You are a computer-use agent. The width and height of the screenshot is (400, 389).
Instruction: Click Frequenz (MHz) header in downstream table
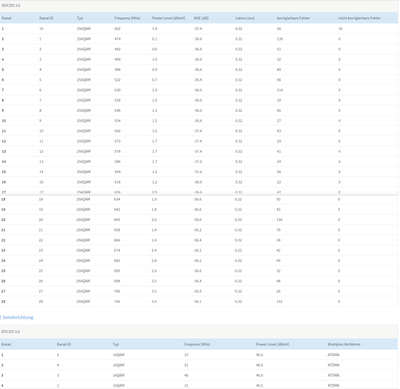click(x=127, y=18)
